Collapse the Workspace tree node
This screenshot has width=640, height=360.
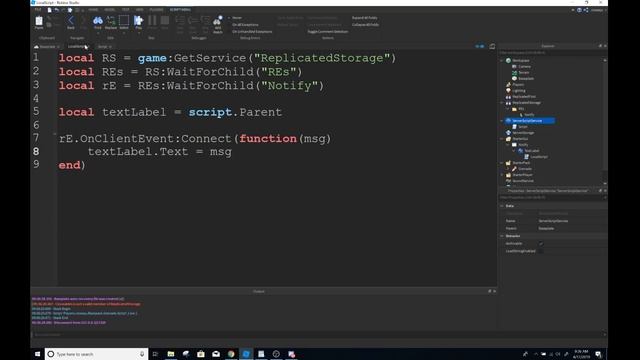click(x=502, y=60)
